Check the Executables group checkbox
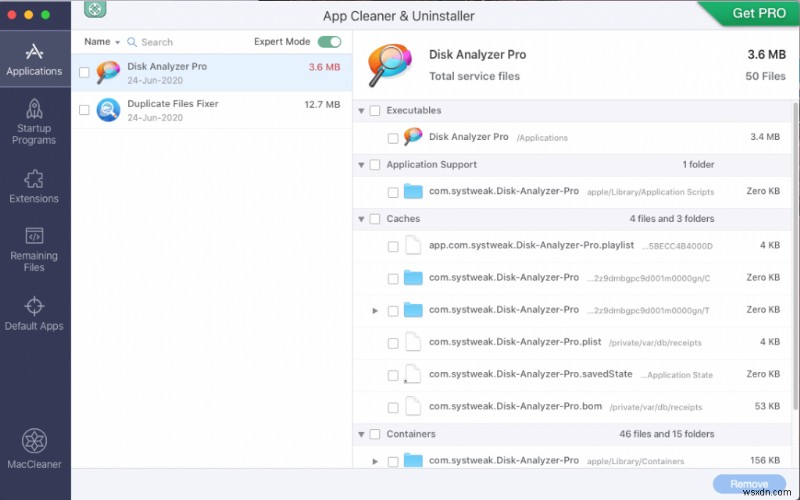The width and height of the screenshot is (800, 500). (x=375, y=111)
